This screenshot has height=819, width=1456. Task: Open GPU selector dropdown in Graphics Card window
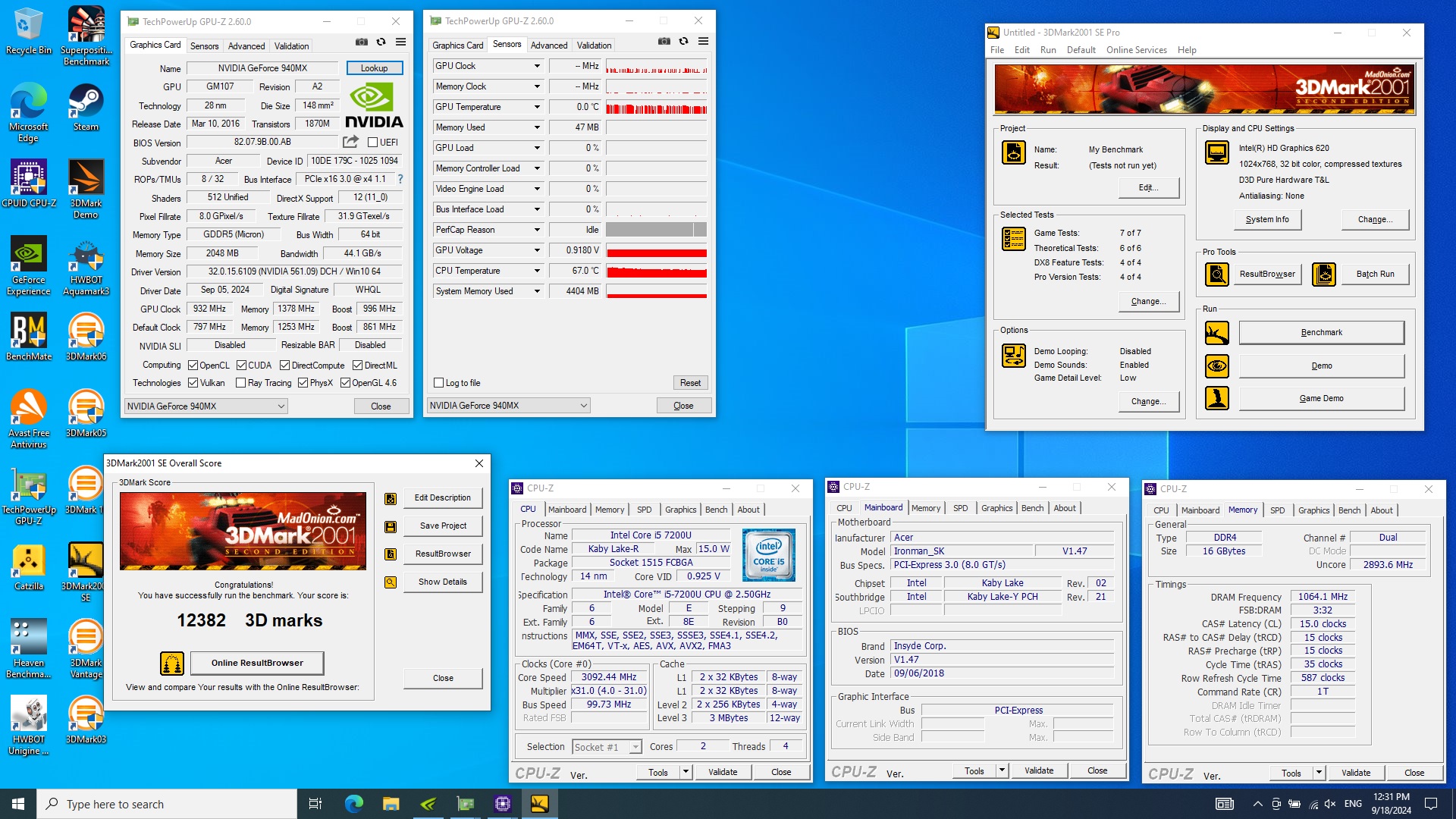pos(206,406)
